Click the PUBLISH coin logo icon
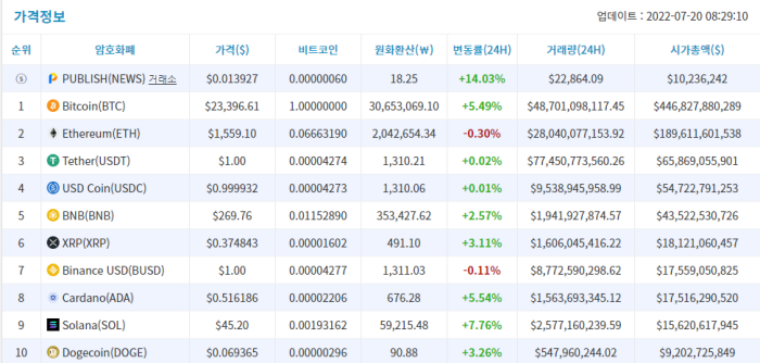Viewport: 760px width, 363px height. click(x=53, y=79)
